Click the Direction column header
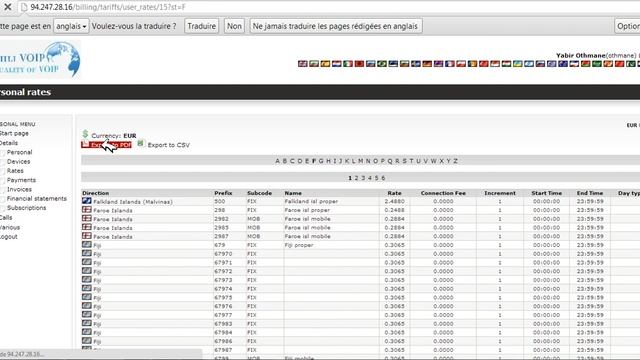 pyautogui.click(x=96, y=193)
